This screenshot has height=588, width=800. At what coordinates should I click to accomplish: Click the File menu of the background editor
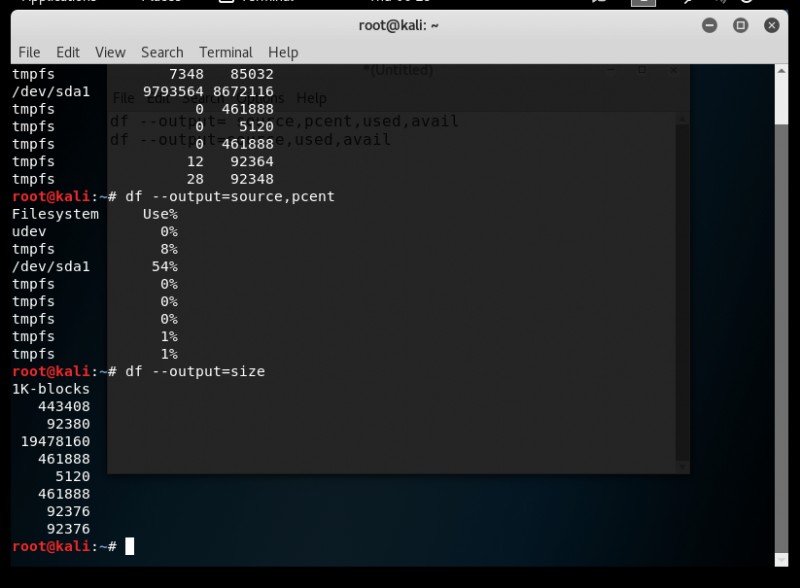pyautogui.click(x=122, y=97)
